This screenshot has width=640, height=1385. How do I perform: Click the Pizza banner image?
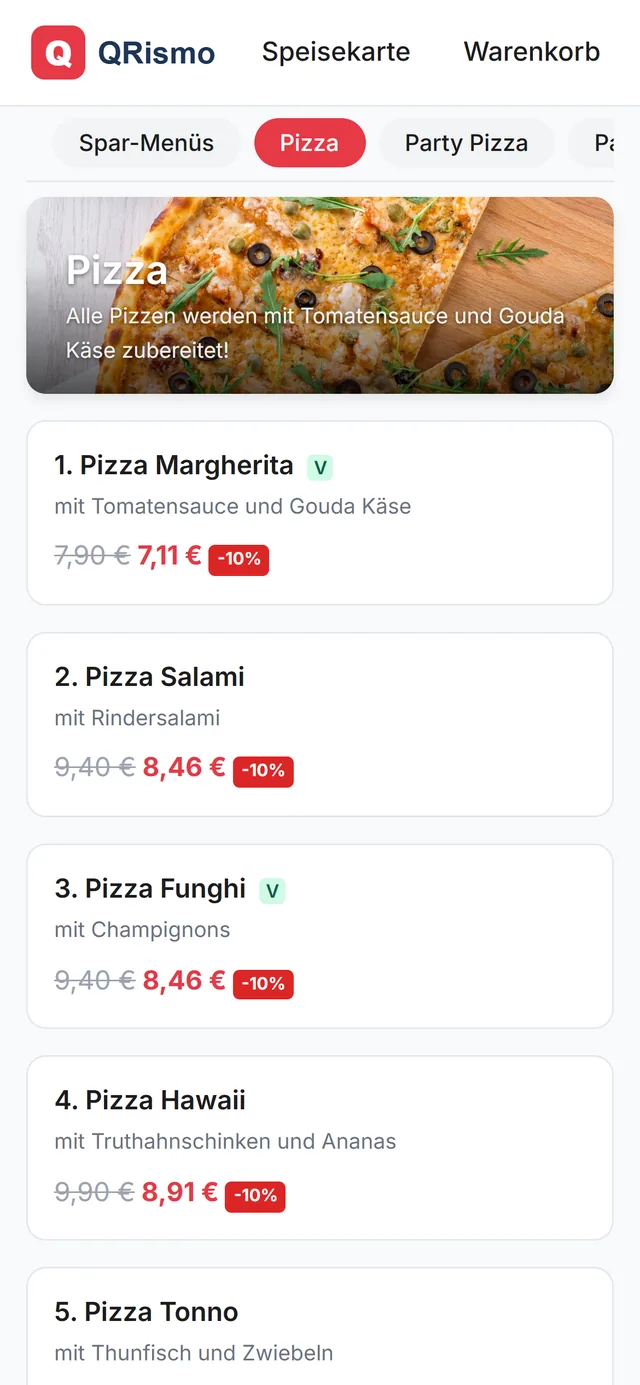[x=320, y=295]
